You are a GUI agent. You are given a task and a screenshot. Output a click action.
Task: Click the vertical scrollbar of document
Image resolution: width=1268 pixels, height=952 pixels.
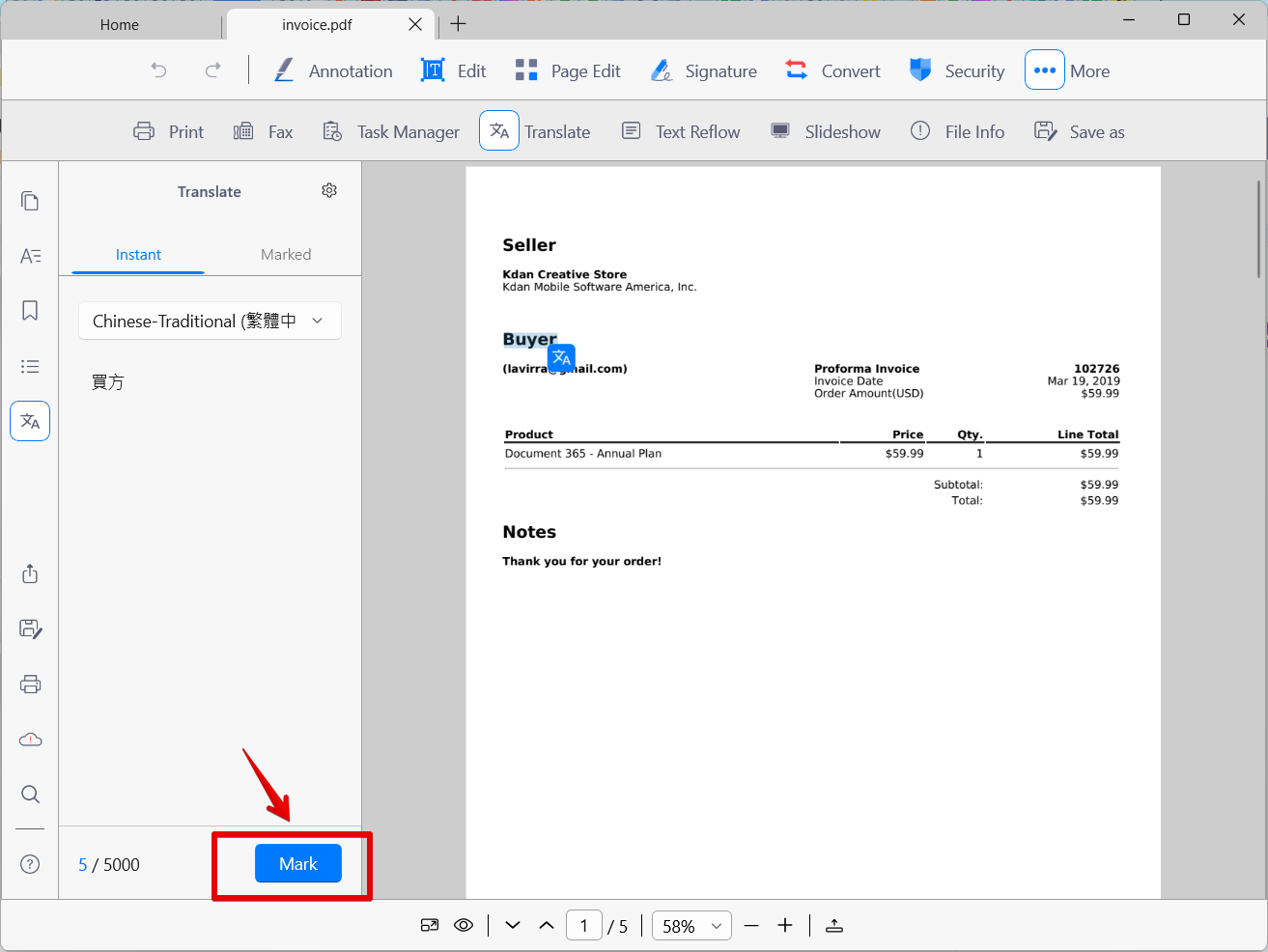pyautogui.click(x=1259, y=227)
